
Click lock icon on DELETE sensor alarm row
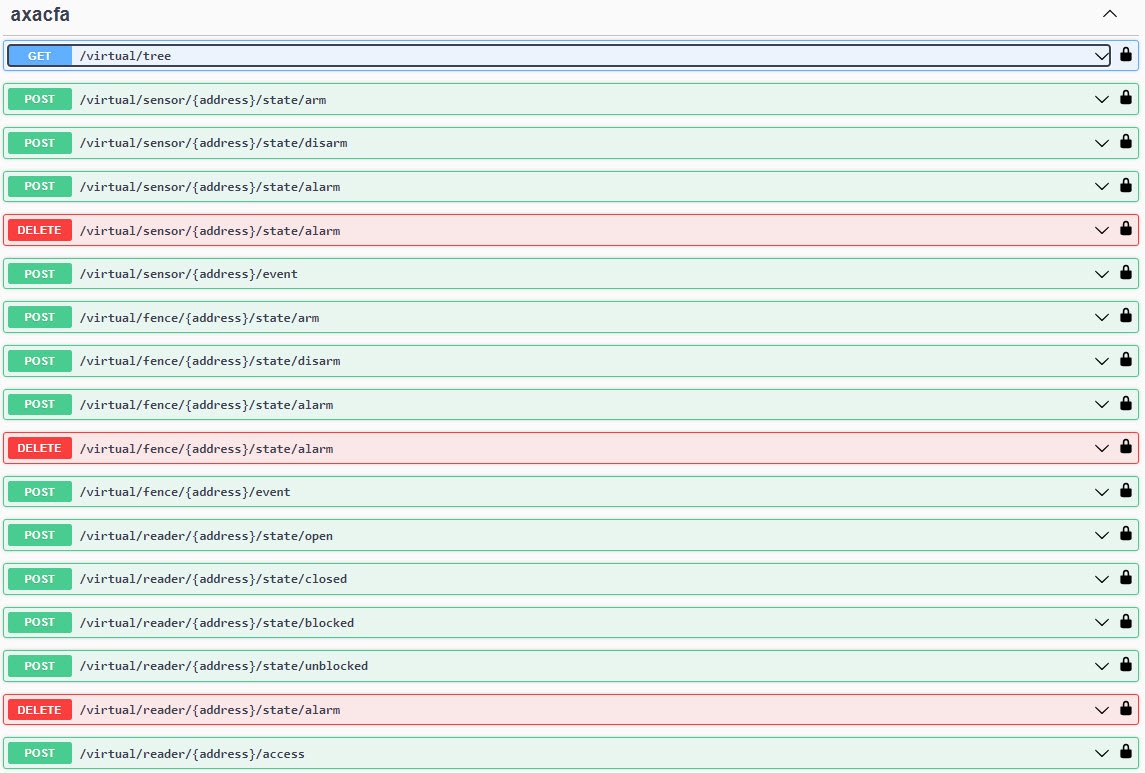[x=1126, y=230]
